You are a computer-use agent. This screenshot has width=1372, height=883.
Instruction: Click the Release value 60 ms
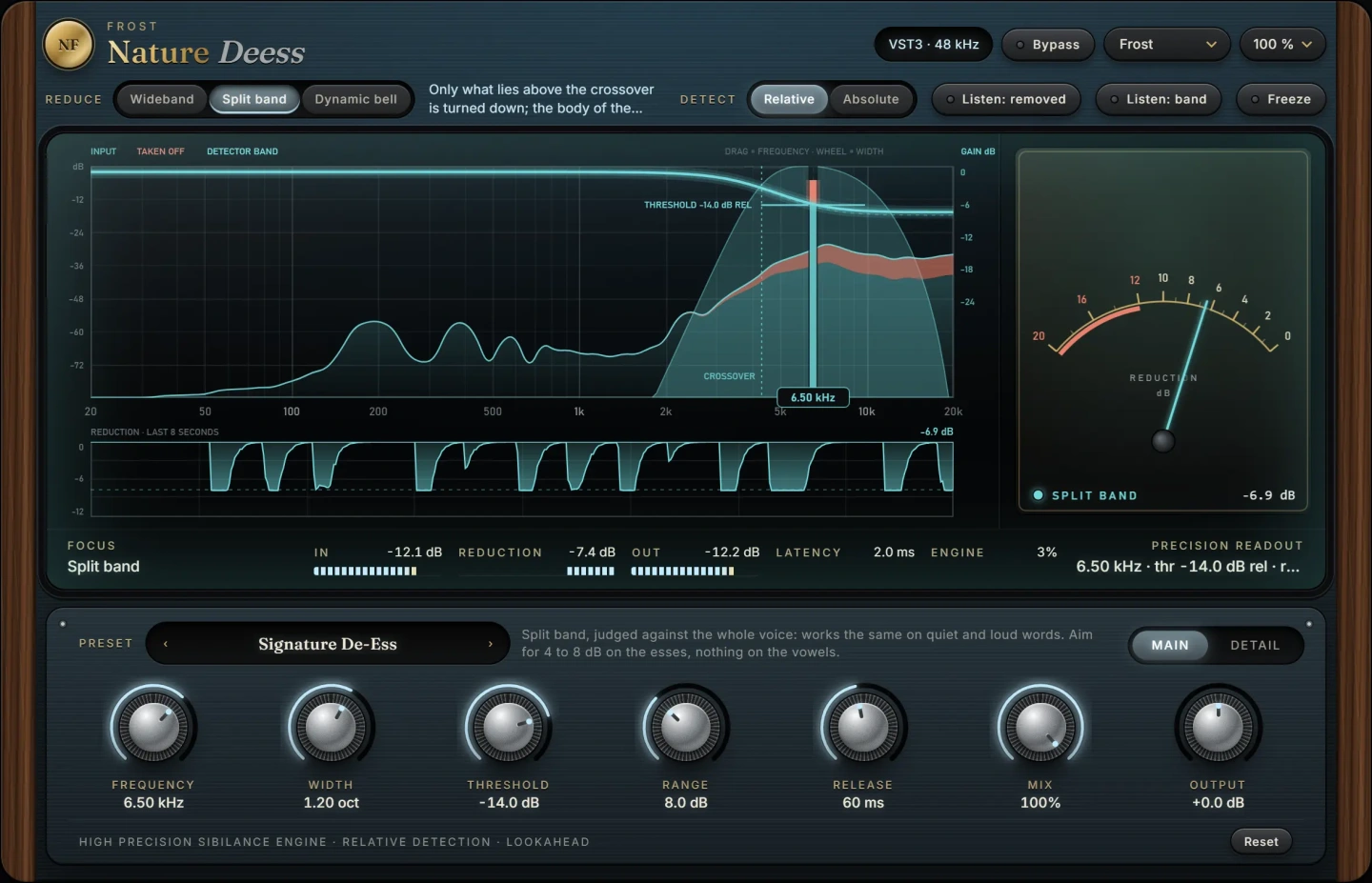click(863, 803)
